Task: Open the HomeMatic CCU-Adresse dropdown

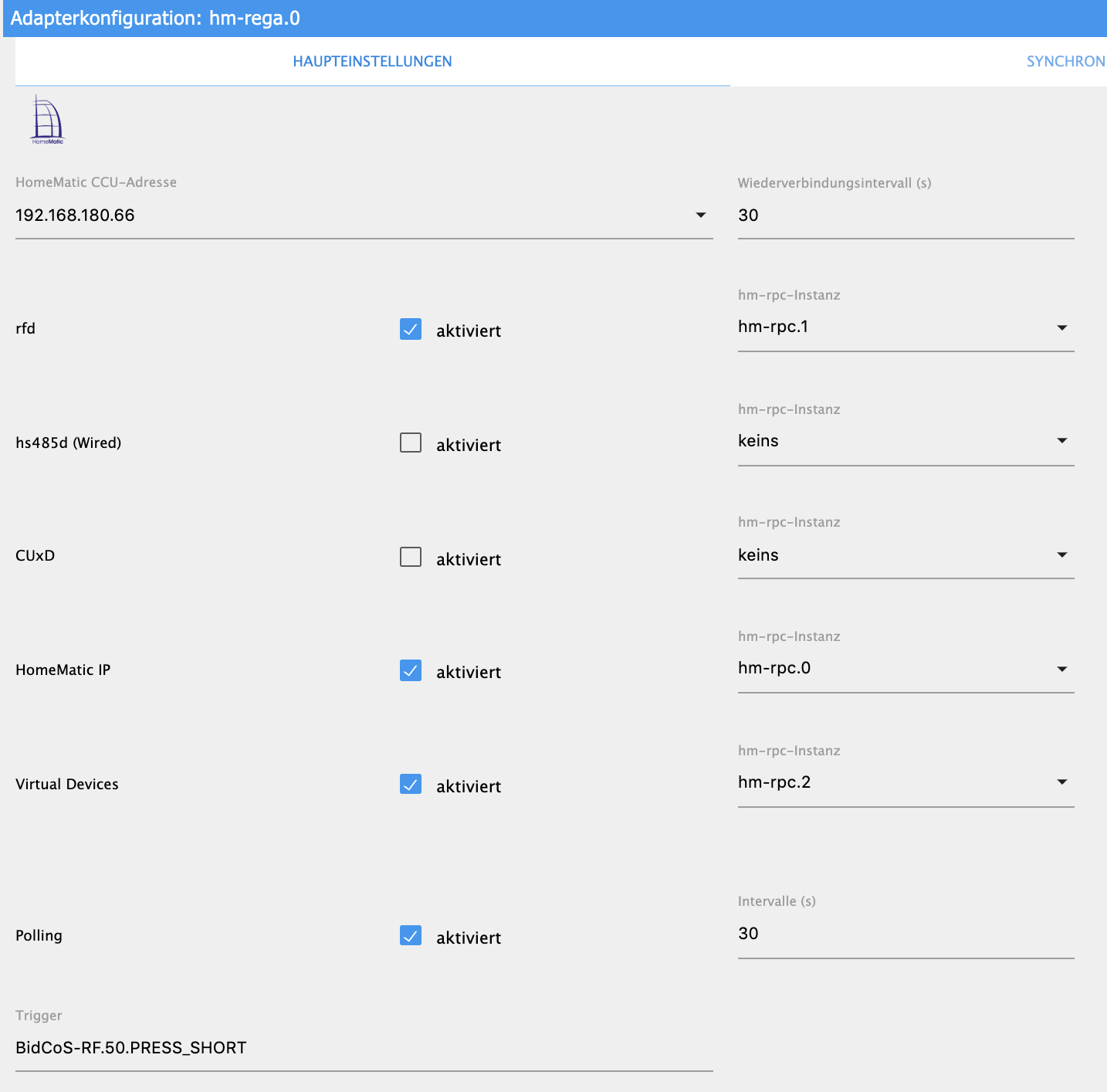Action: (364, 215)
